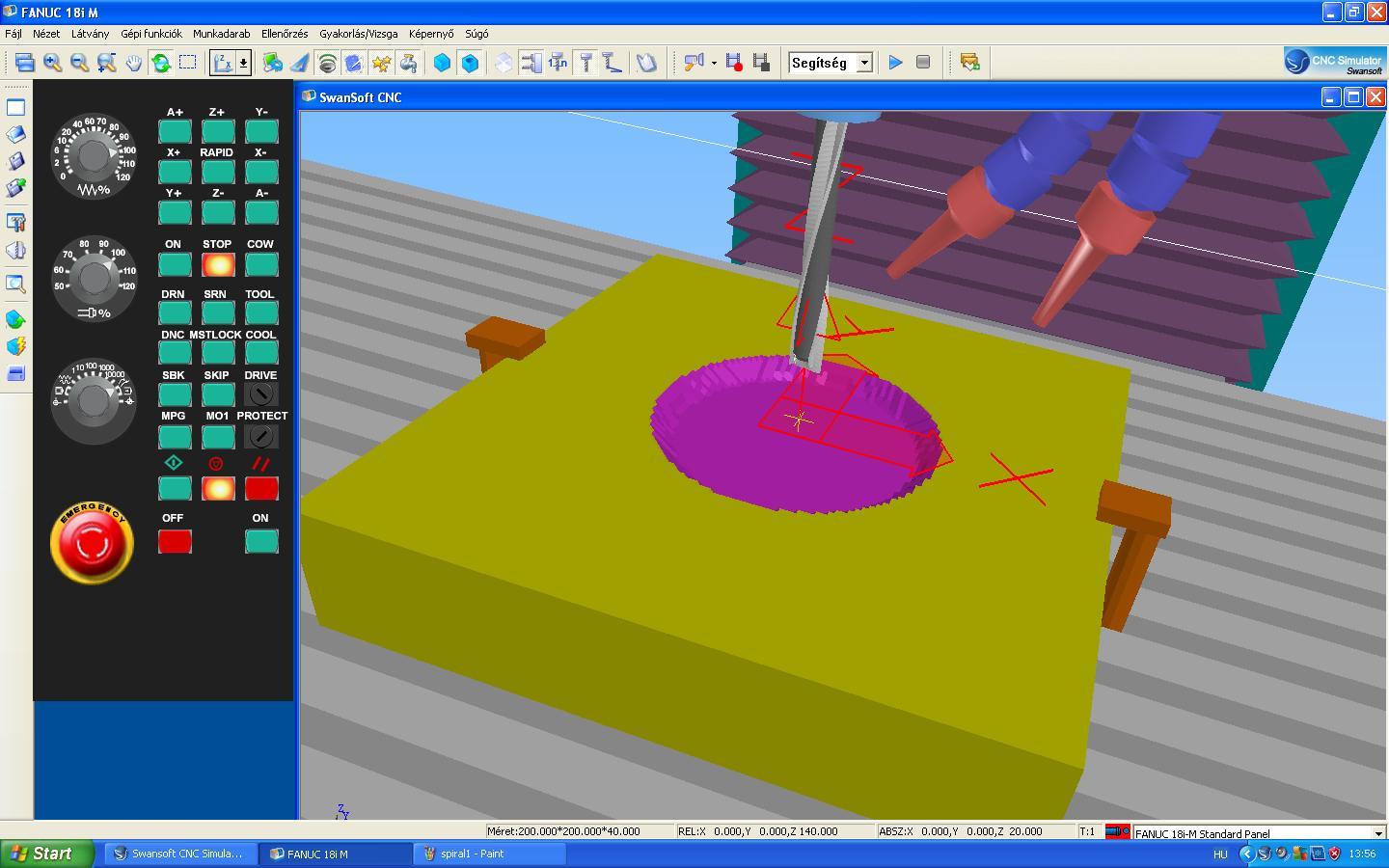Open the Látvány menu
The height and width of the screenshot is (868, 1389).
[90, 33]
